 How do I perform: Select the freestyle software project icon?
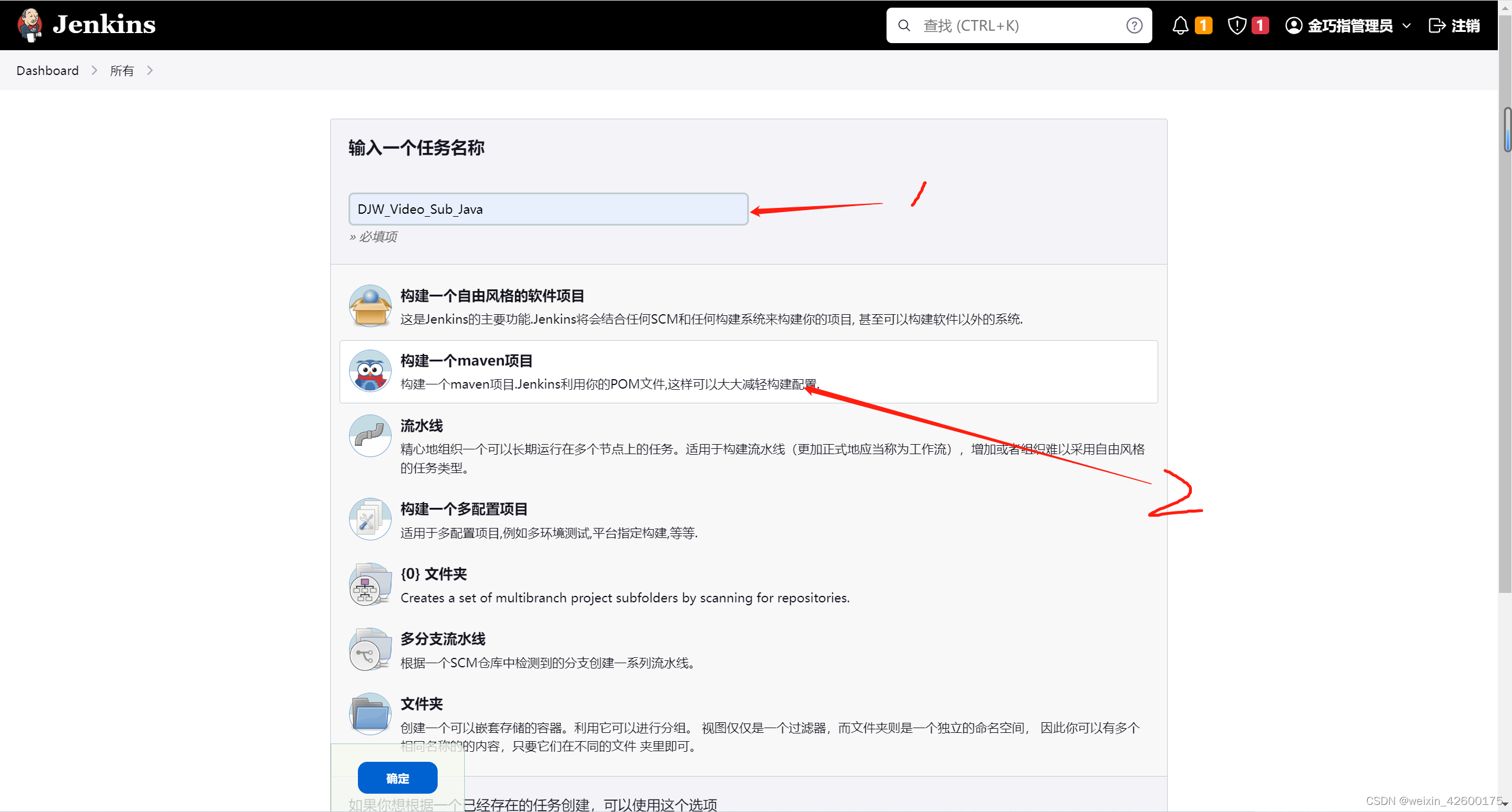[x=370, y=305]
